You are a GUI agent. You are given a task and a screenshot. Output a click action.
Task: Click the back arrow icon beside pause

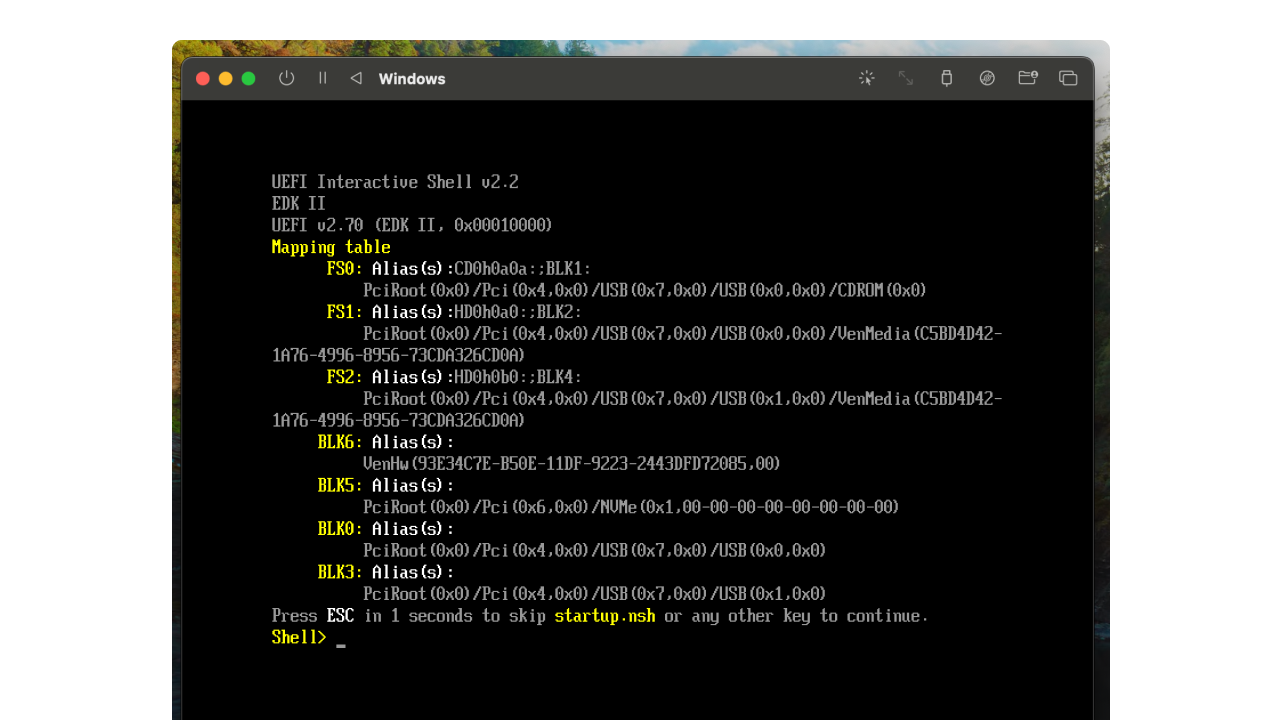(x=355, y=78)
